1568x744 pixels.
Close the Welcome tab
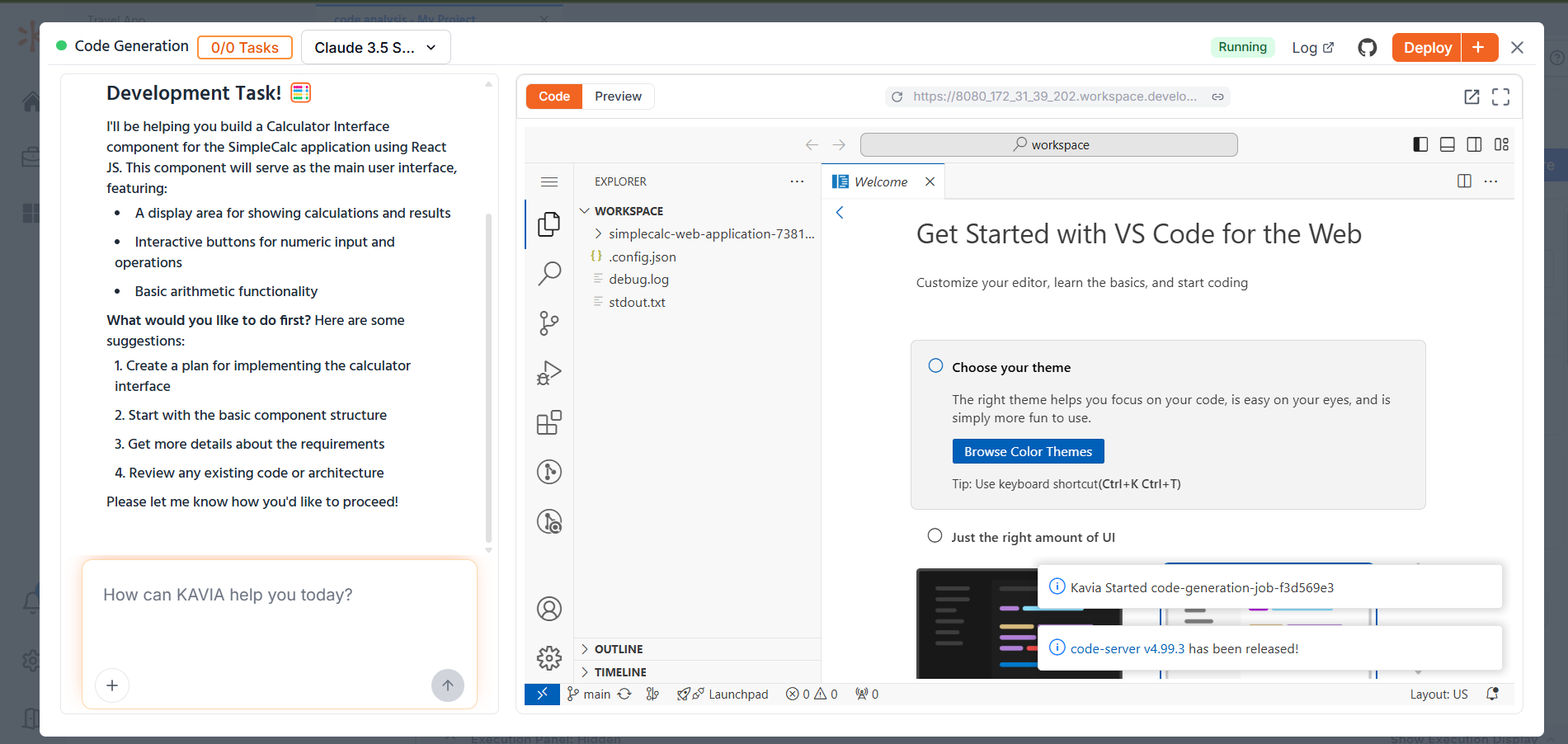click(x=930, y=181)
